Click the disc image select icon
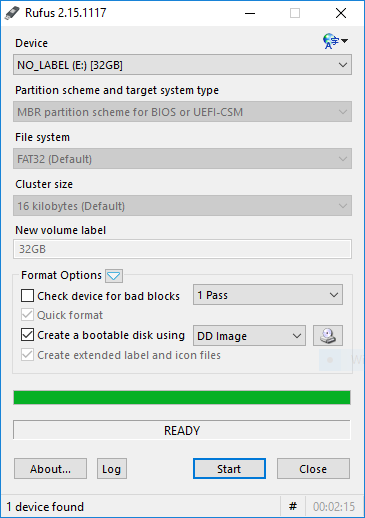Screen dimensions: 365x518 click(328, 336)
